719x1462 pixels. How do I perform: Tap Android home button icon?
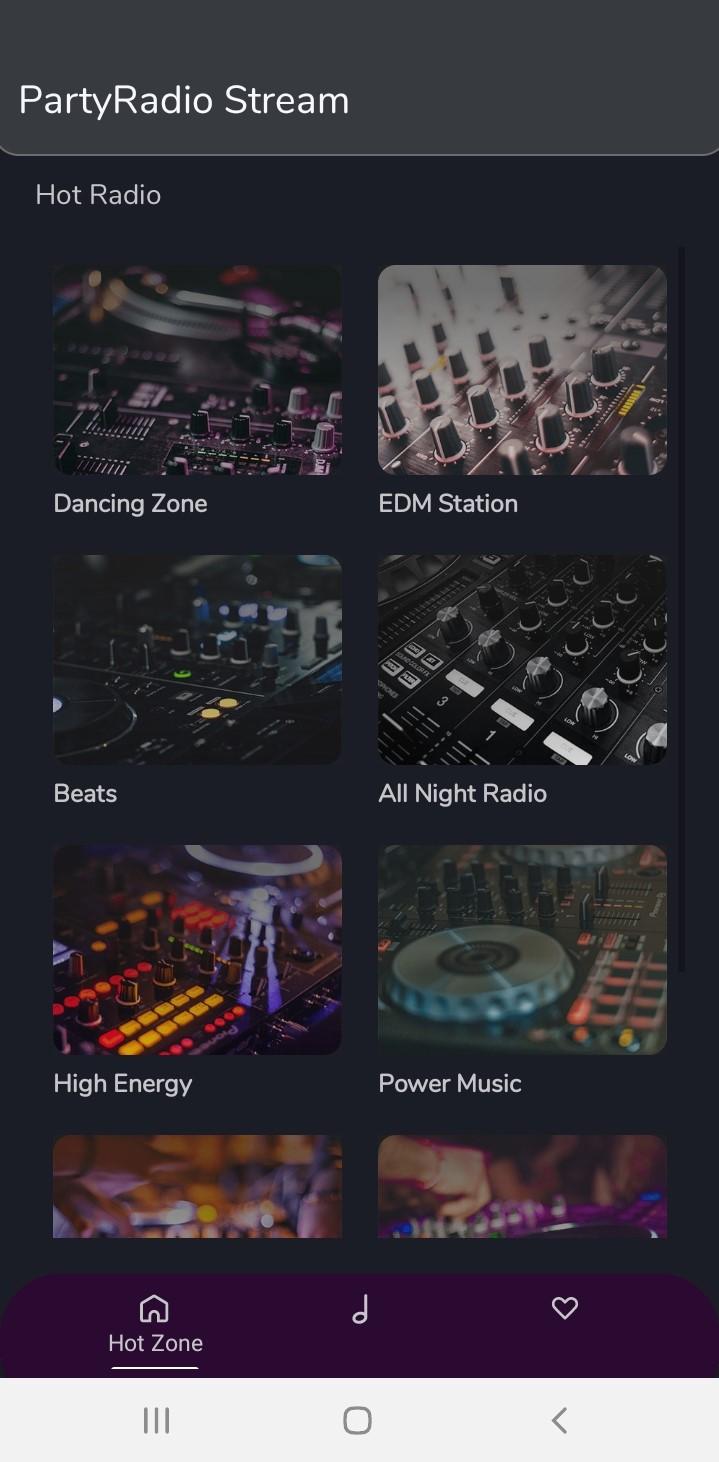click(x=357, y=1420)
